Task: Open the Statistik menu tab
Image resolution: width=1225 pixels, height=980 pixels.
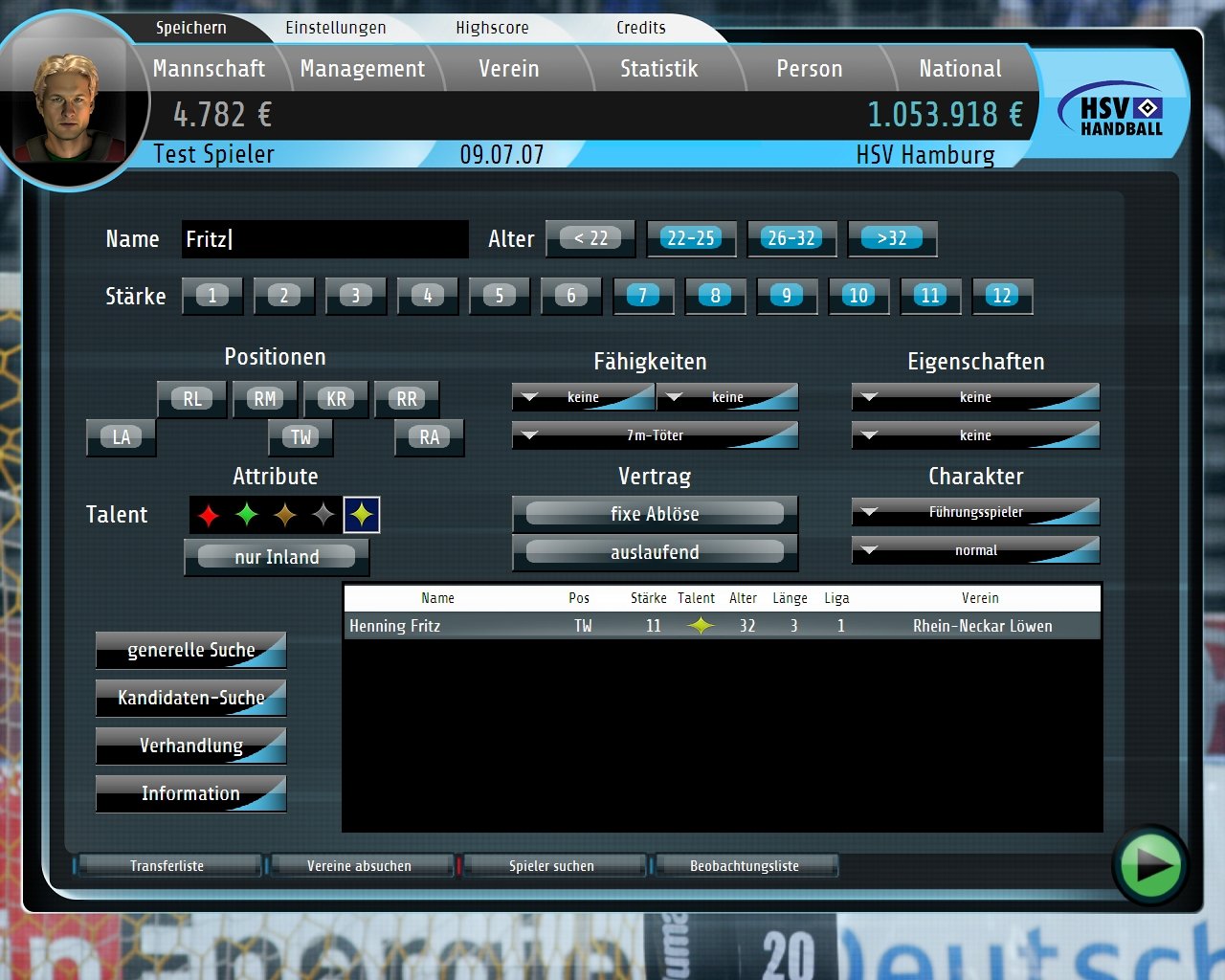Action: tap(658, 69)
